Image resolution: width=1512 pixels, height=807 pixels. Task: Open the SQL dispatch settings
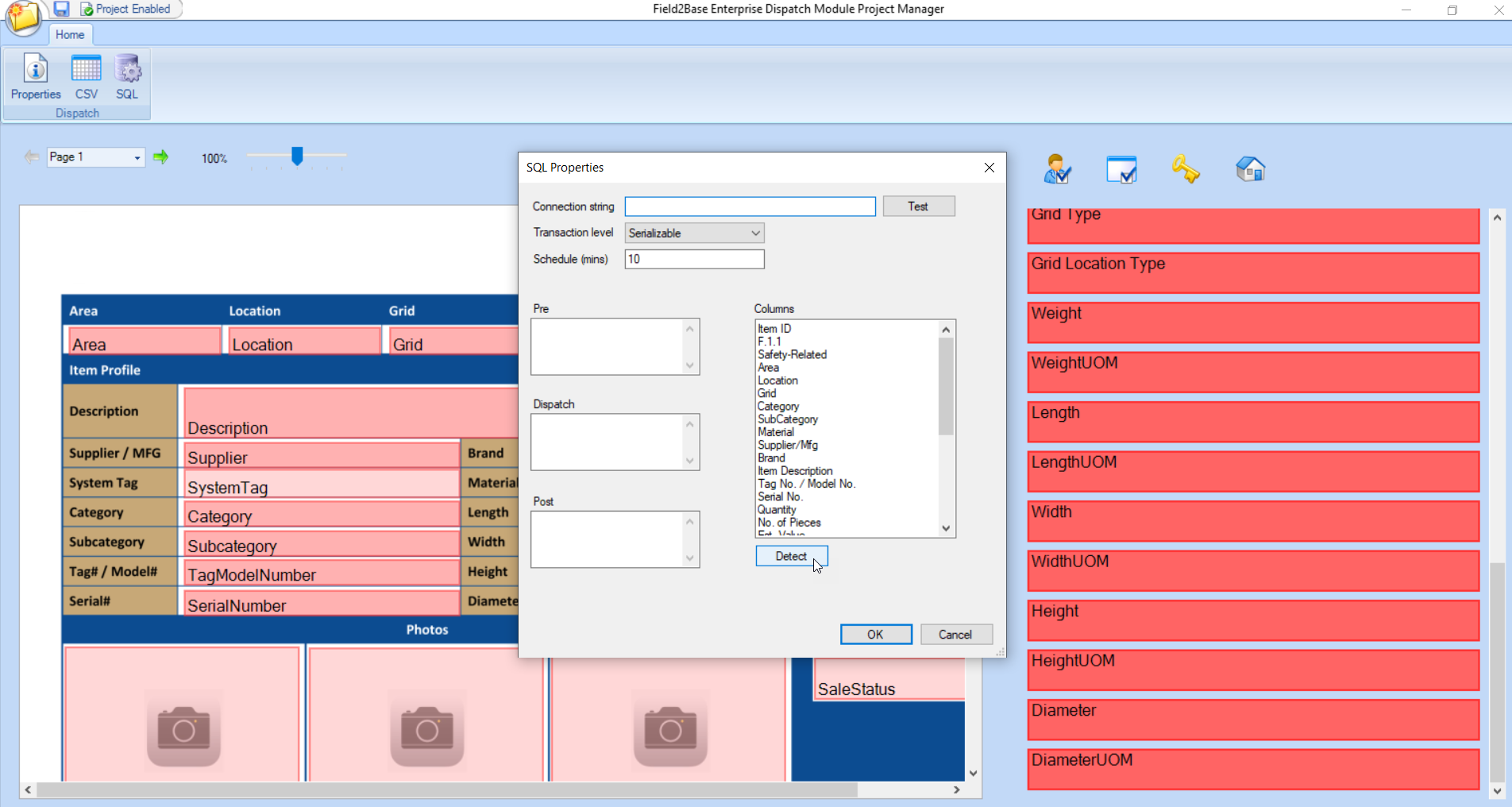[x=127, y=77]
